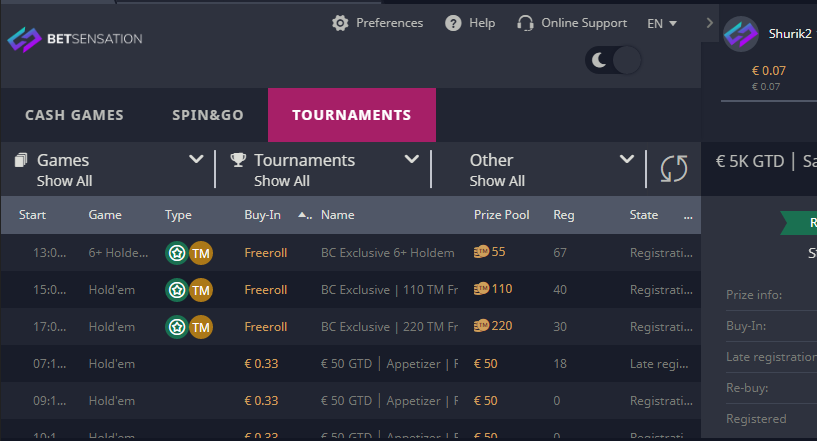The image size is (817, 441).
Task: Click the BetSensation logo icon
Action: pos(24,40)
